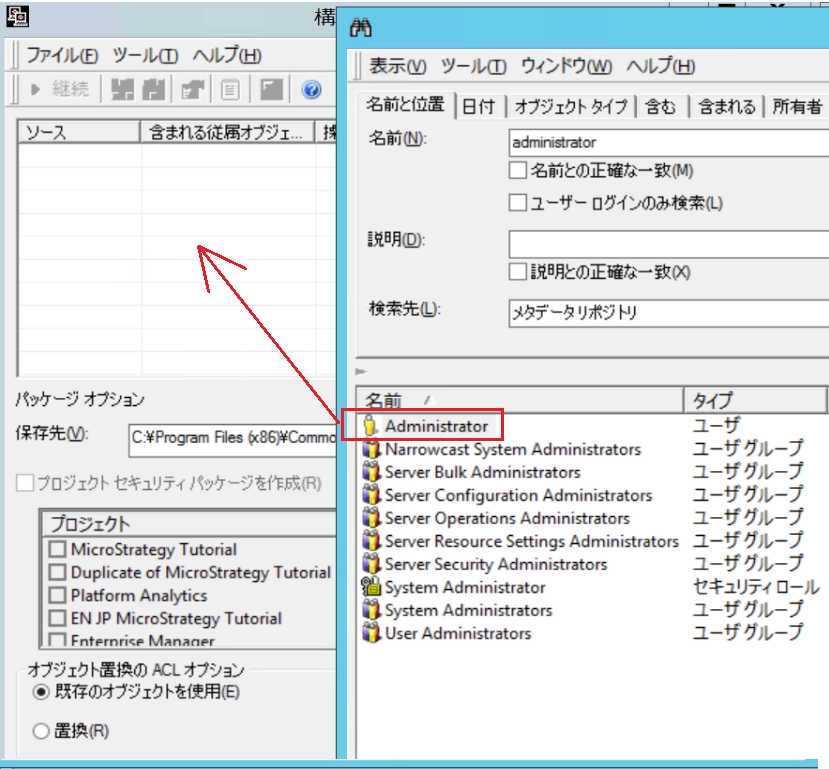Tick the Duplicate of MicroStrategy Tutorial checkbox
The width and height of the screenshot is (829, 769).
click(x=57, y=572)
